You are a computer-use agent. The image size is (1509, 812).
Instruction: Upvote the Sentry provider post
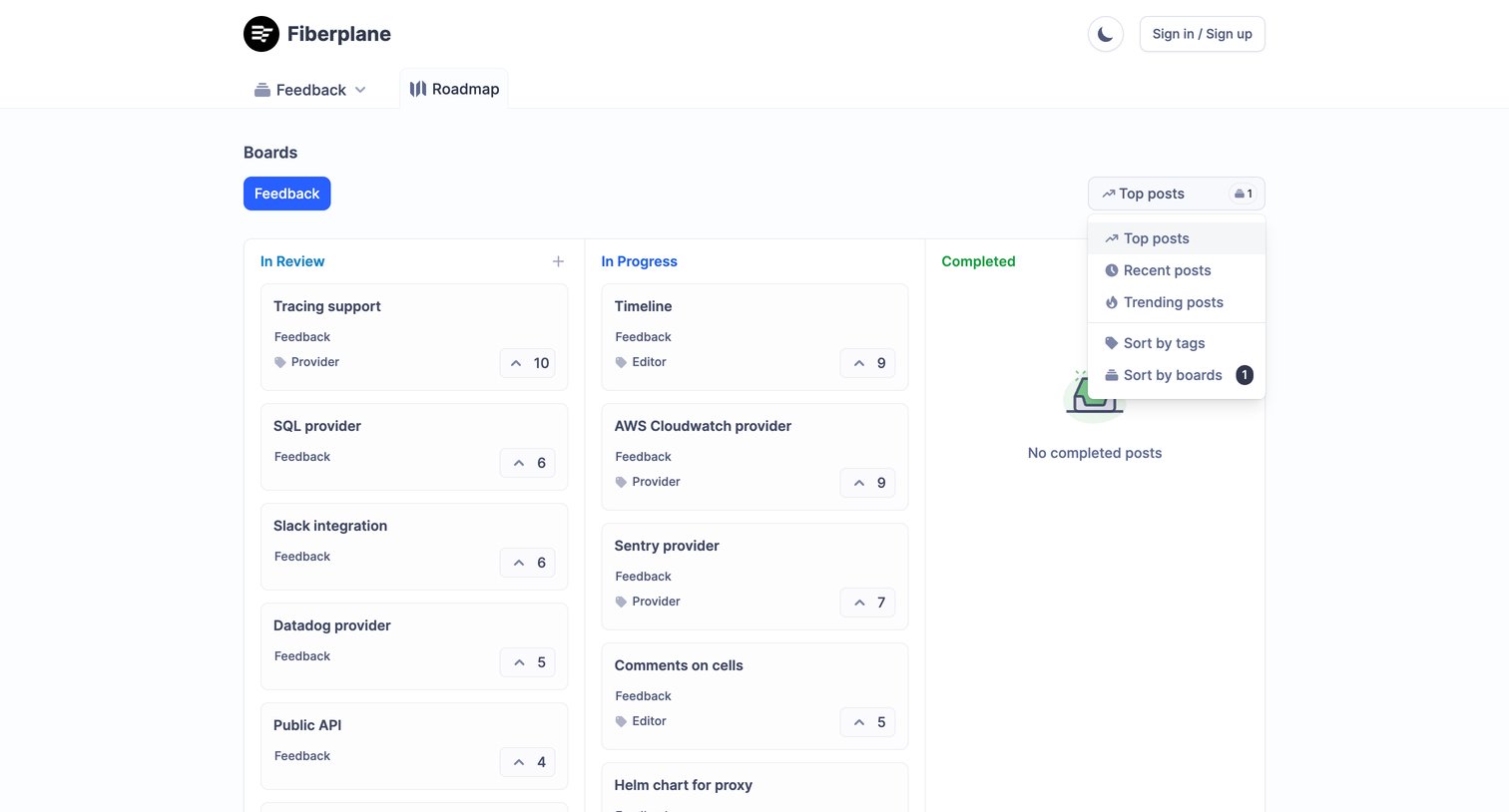coord(868,603)
